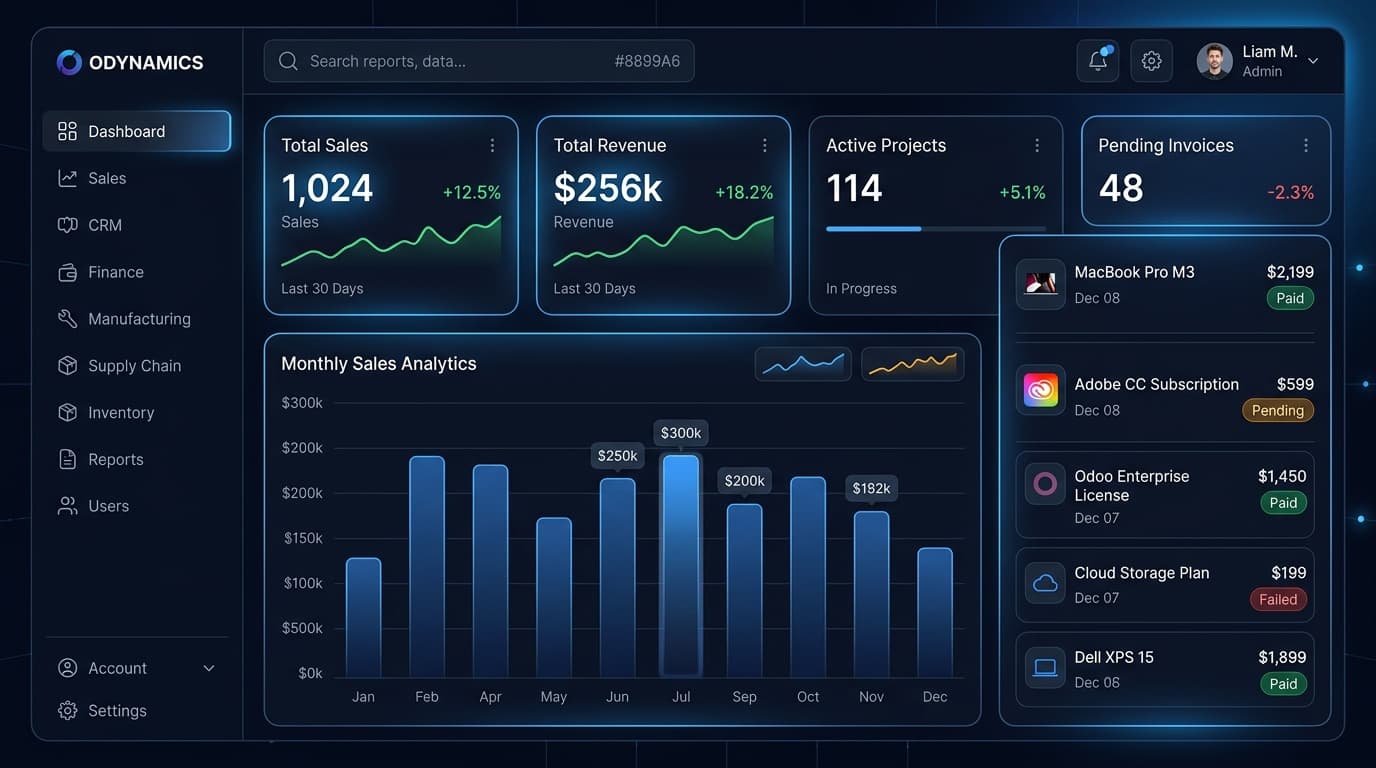Click the Users people icon

tap(67, 506)
